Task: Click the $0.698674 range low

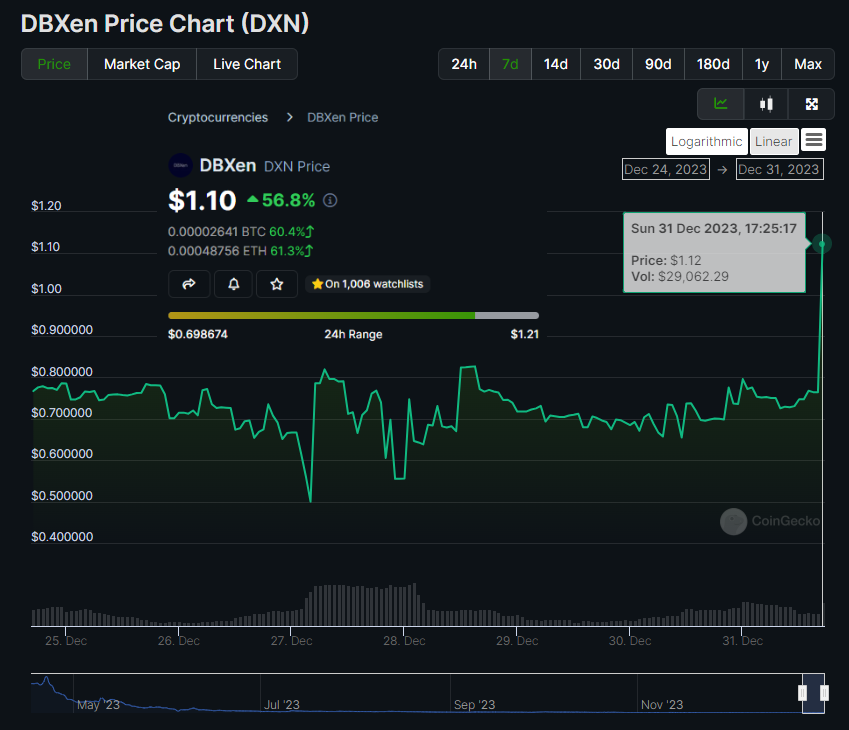Action: pyautogui.click(x=198, y=334)
